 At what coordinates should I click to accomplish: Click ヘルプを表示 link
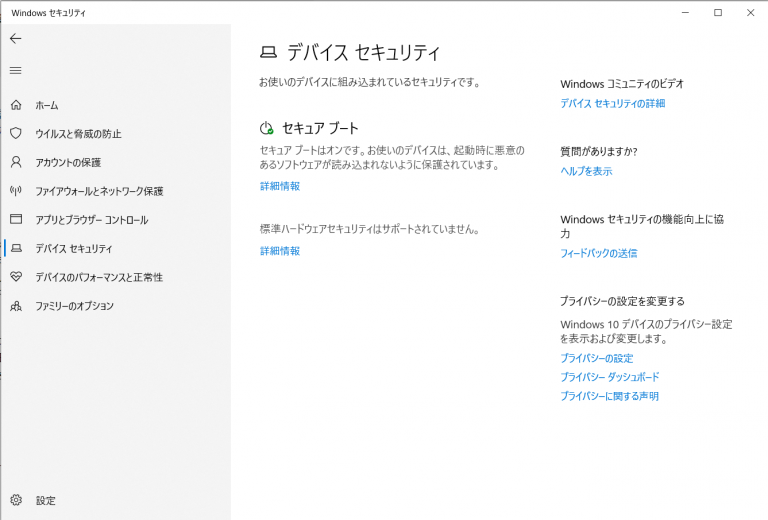[x=586, y=171]
